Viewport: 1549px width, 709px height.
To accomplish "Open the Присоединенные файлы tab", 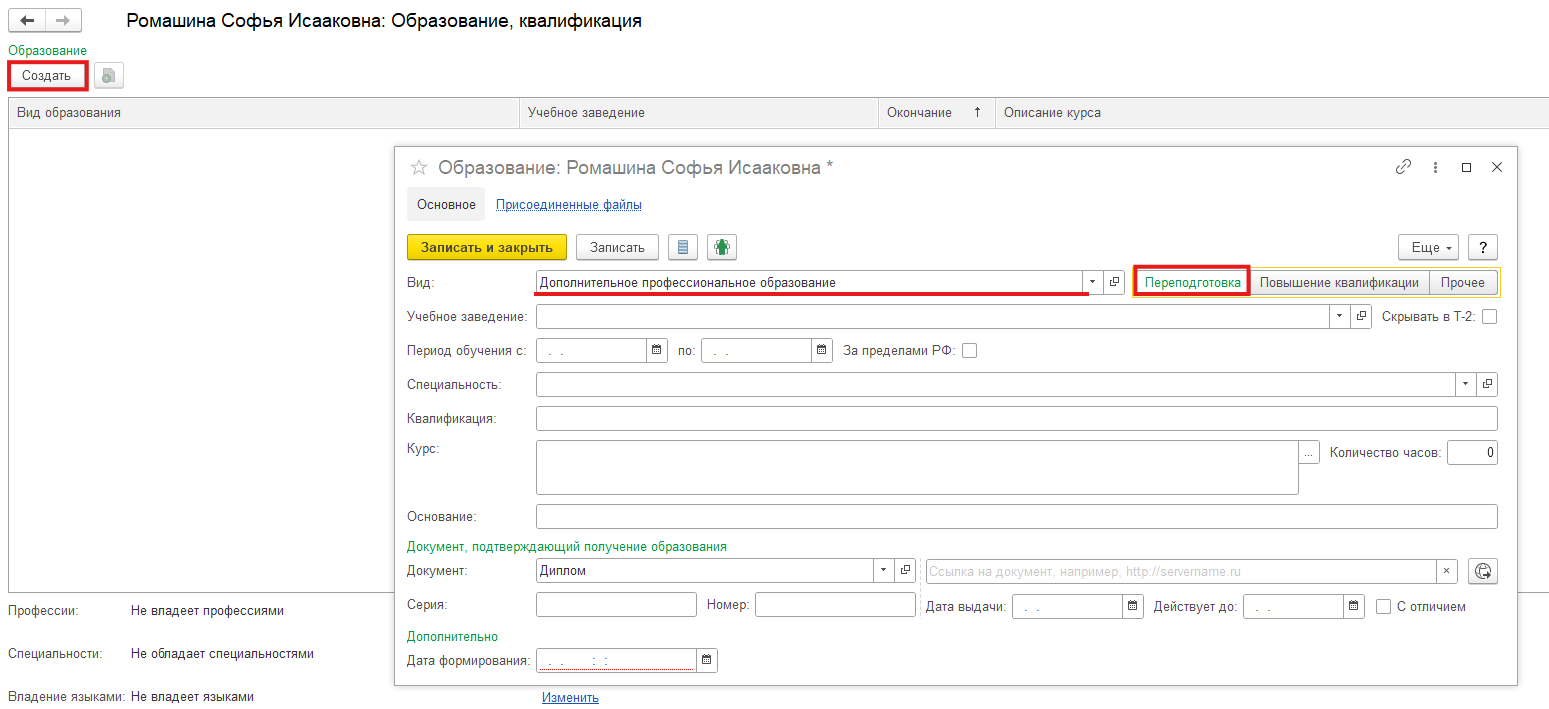I will (569, 204).
